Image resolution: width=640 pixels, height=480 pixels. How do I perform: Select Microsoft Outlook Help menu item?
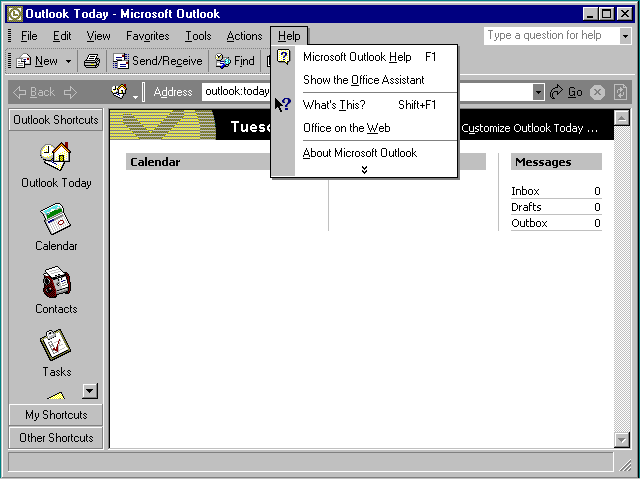tap(364, 57)
